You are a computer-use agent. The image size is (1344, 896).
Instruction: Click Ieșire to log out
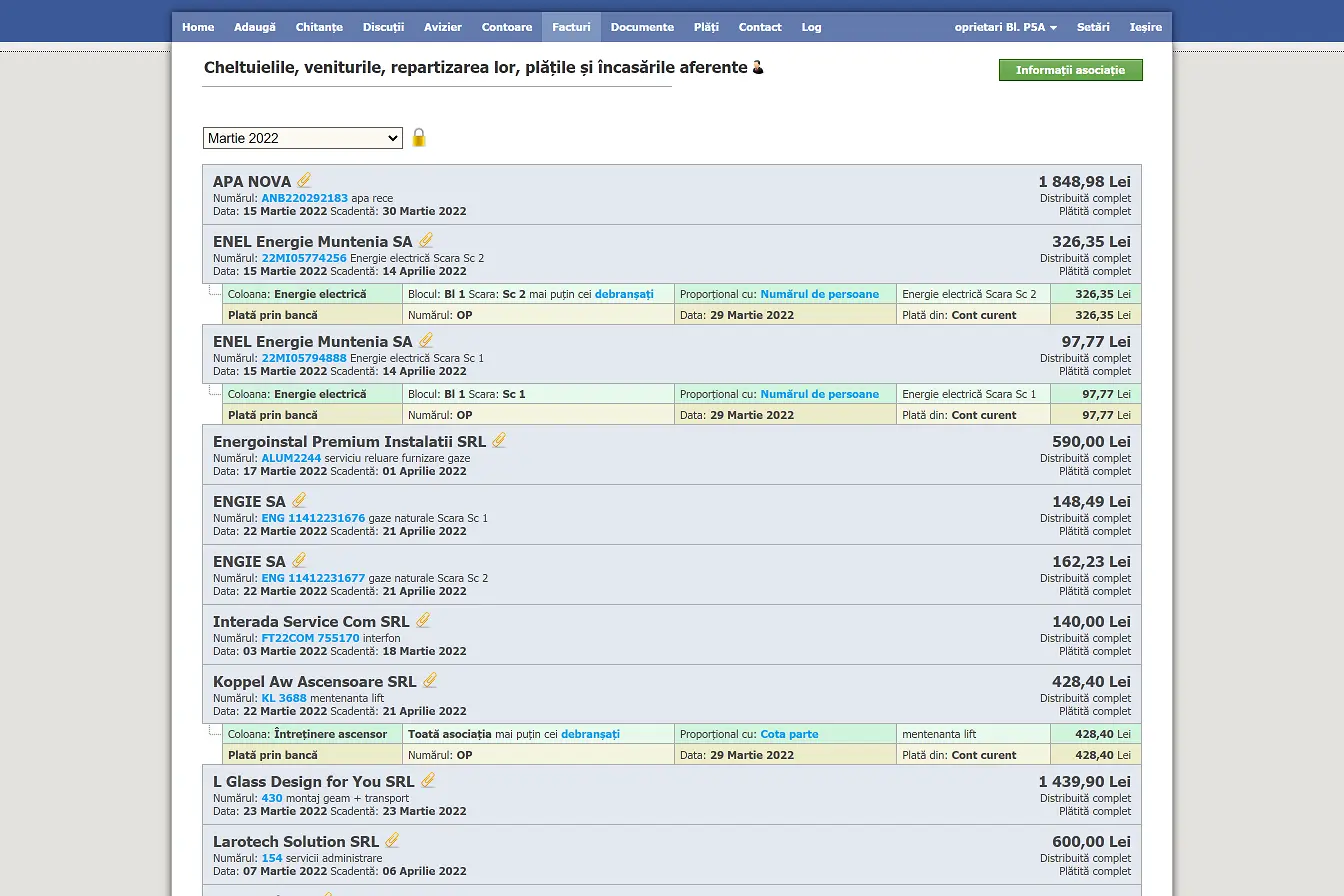(1145, 27)
